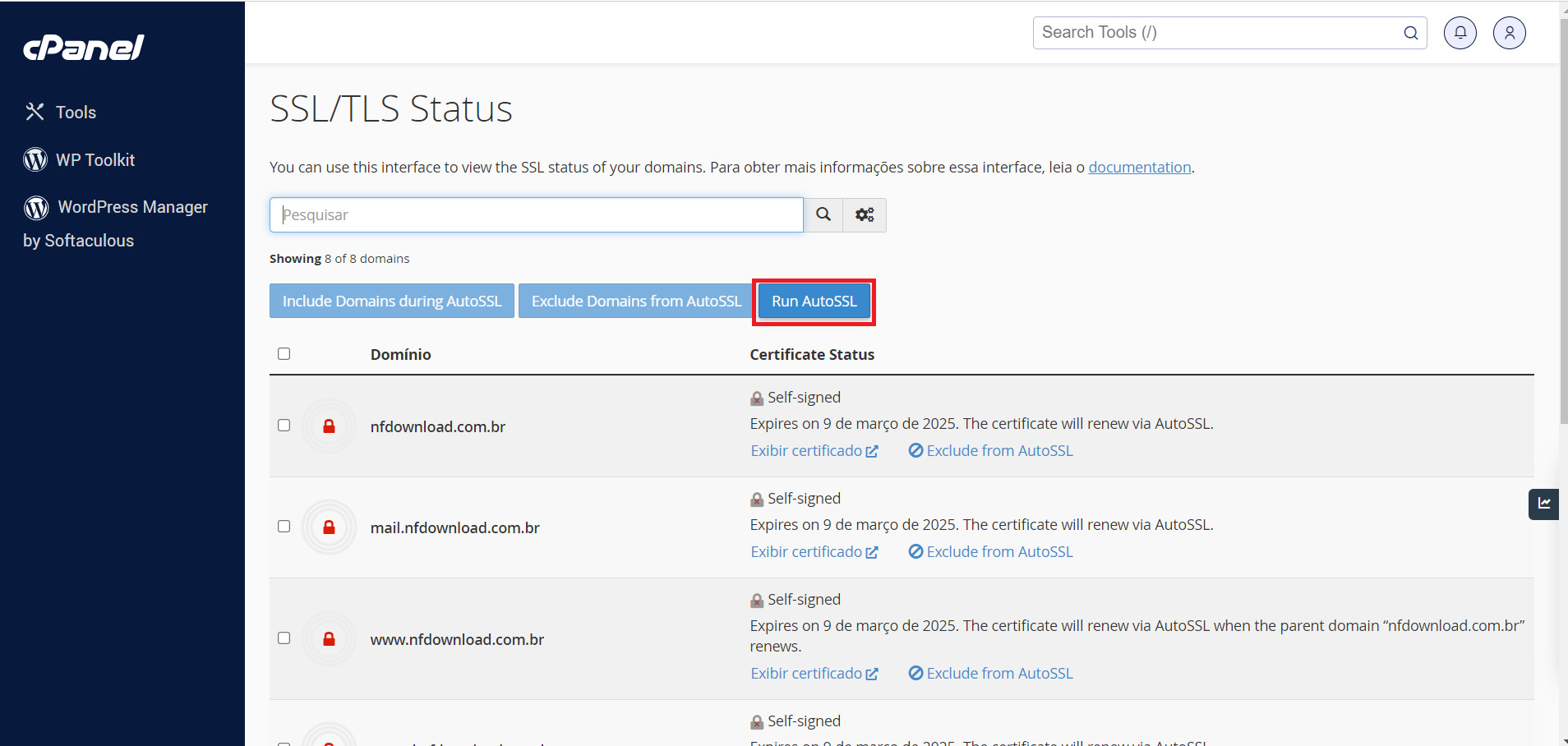Screen dimensions: 1568x746
Task: Open WordPress Manager by Softaculous
Action: pos(115,223)
